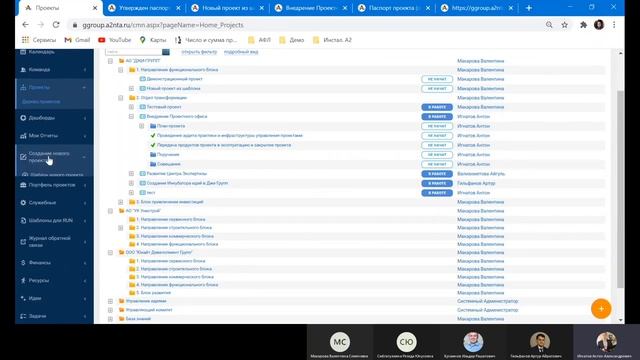
Task: Open a new browser tab
Action: [529, 8]
